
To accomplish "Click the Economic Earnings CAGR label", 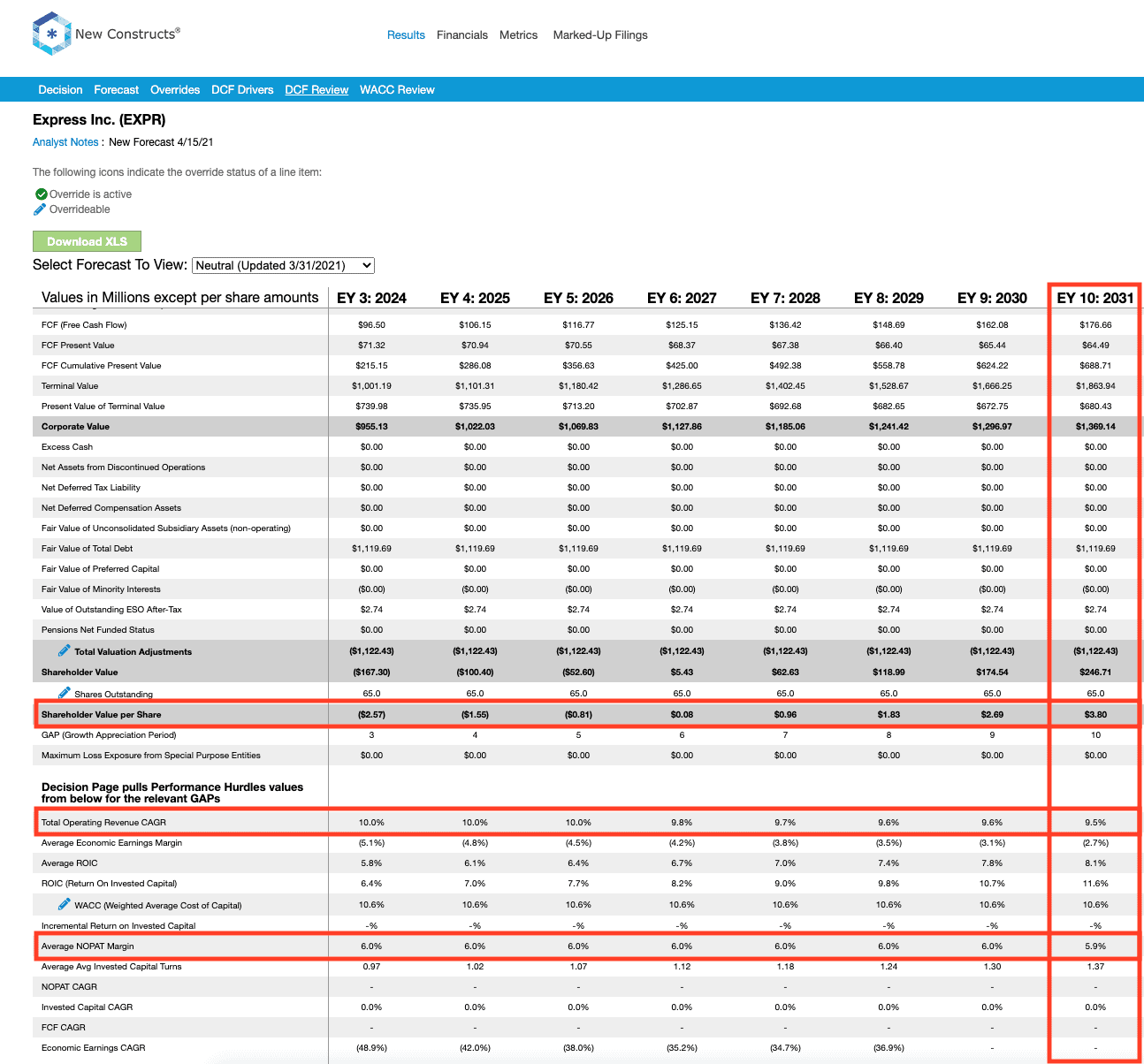I will (93, 1048).
